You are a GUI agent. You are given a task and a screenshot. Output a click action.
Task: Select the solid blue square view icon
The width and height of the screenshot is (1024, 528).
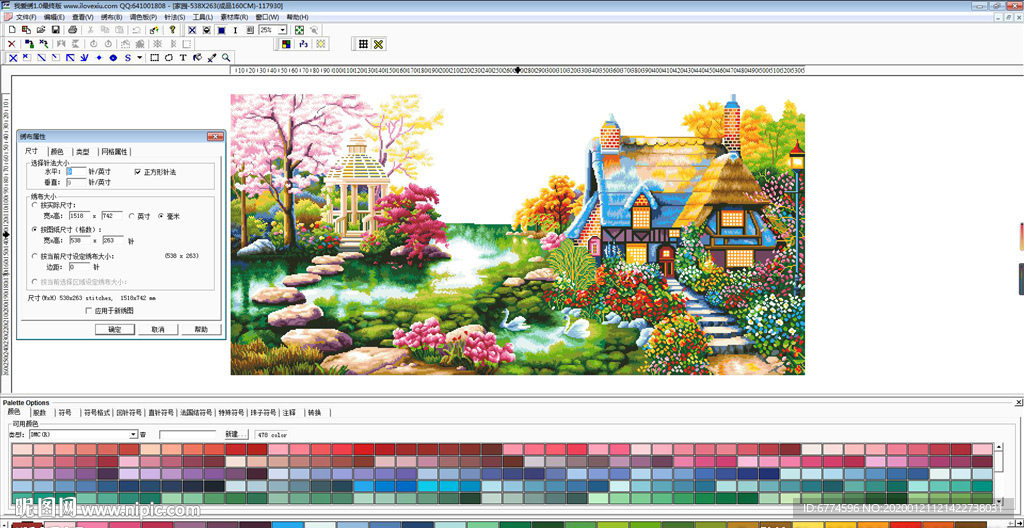click(221, 29)
